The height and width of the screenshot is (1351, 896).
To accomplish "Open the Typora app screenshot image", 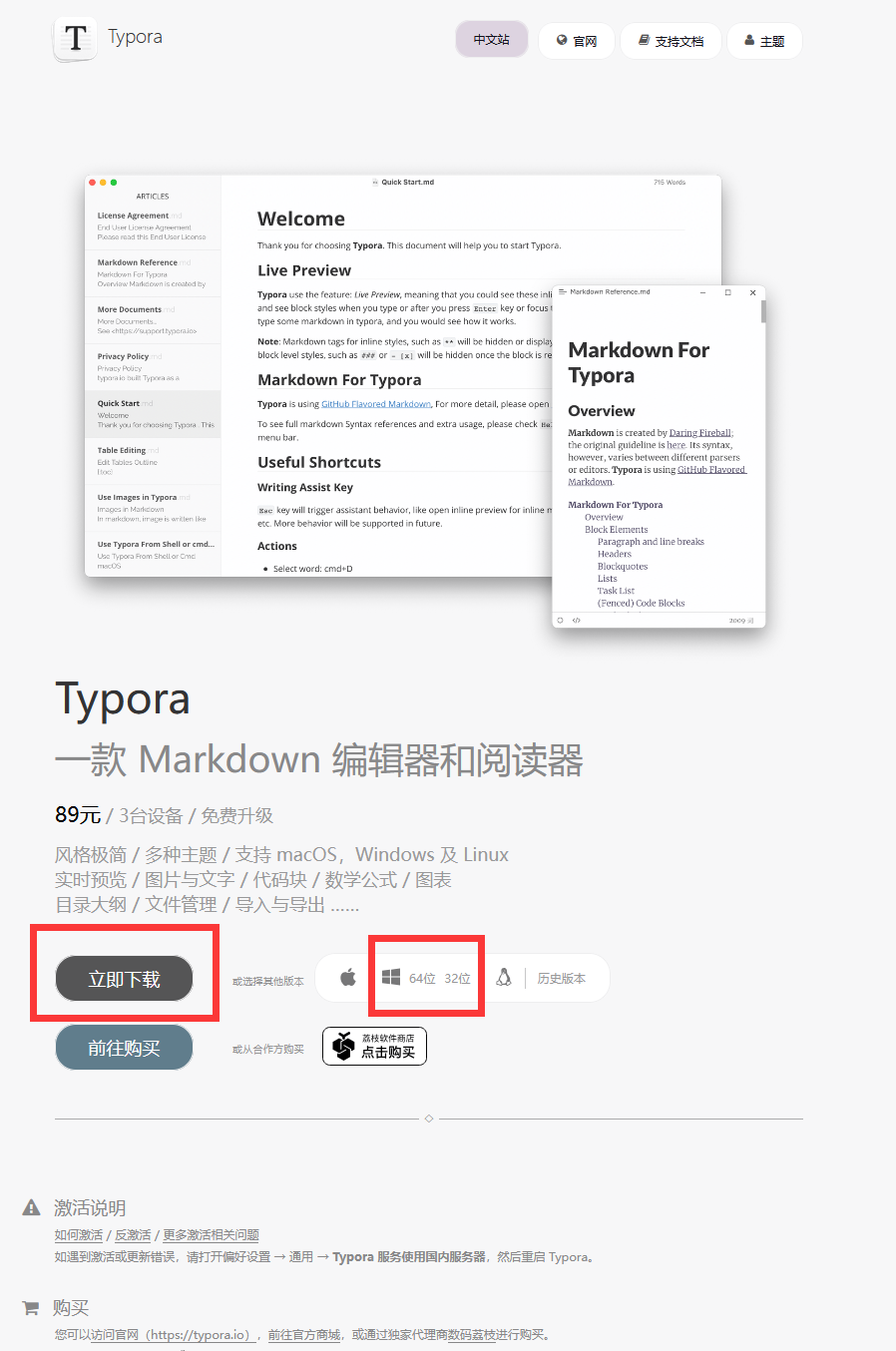I will [x=425, y=401].
